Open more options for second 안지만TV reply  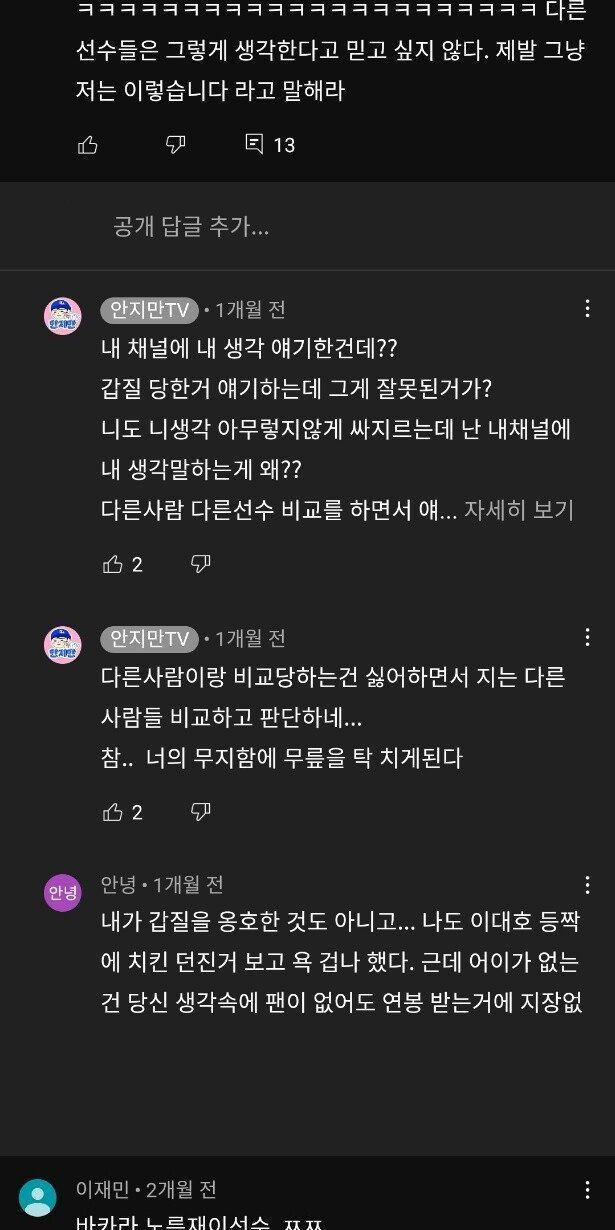tap(587, 637)
